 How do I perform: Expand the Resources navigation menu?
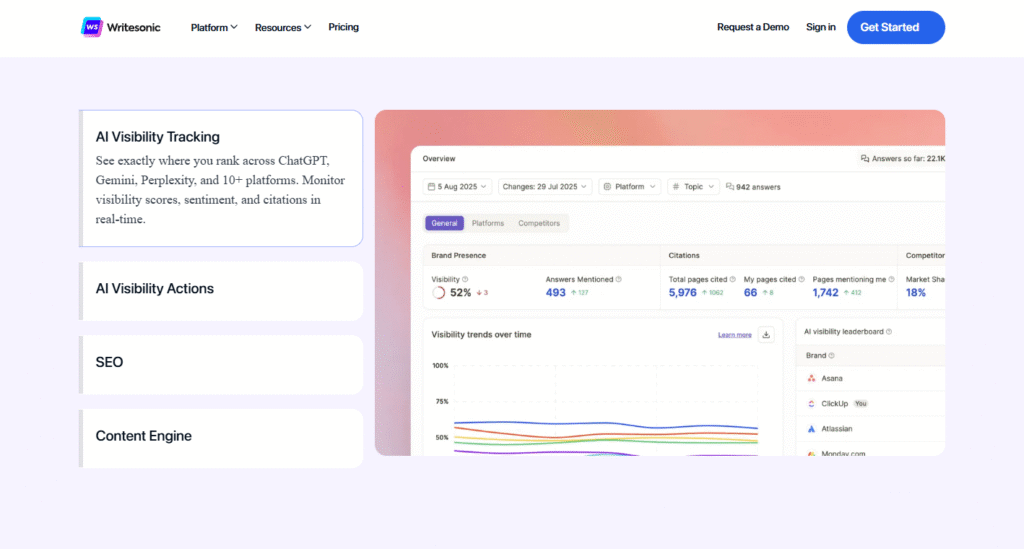(283, 27)
